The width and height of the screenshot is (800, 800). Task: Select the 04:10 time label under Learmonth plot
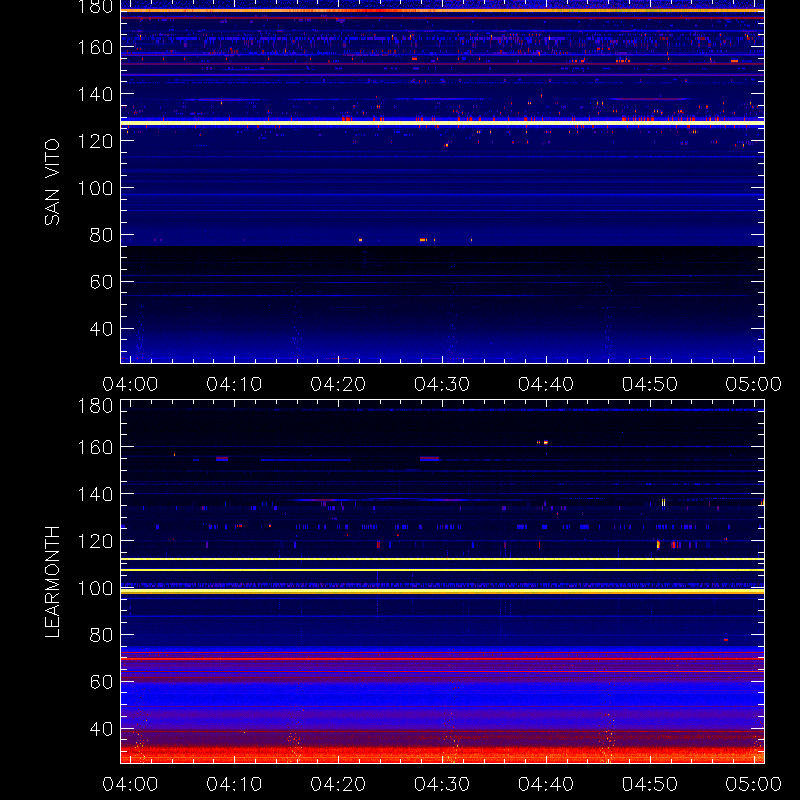click(x=234, y=784)
